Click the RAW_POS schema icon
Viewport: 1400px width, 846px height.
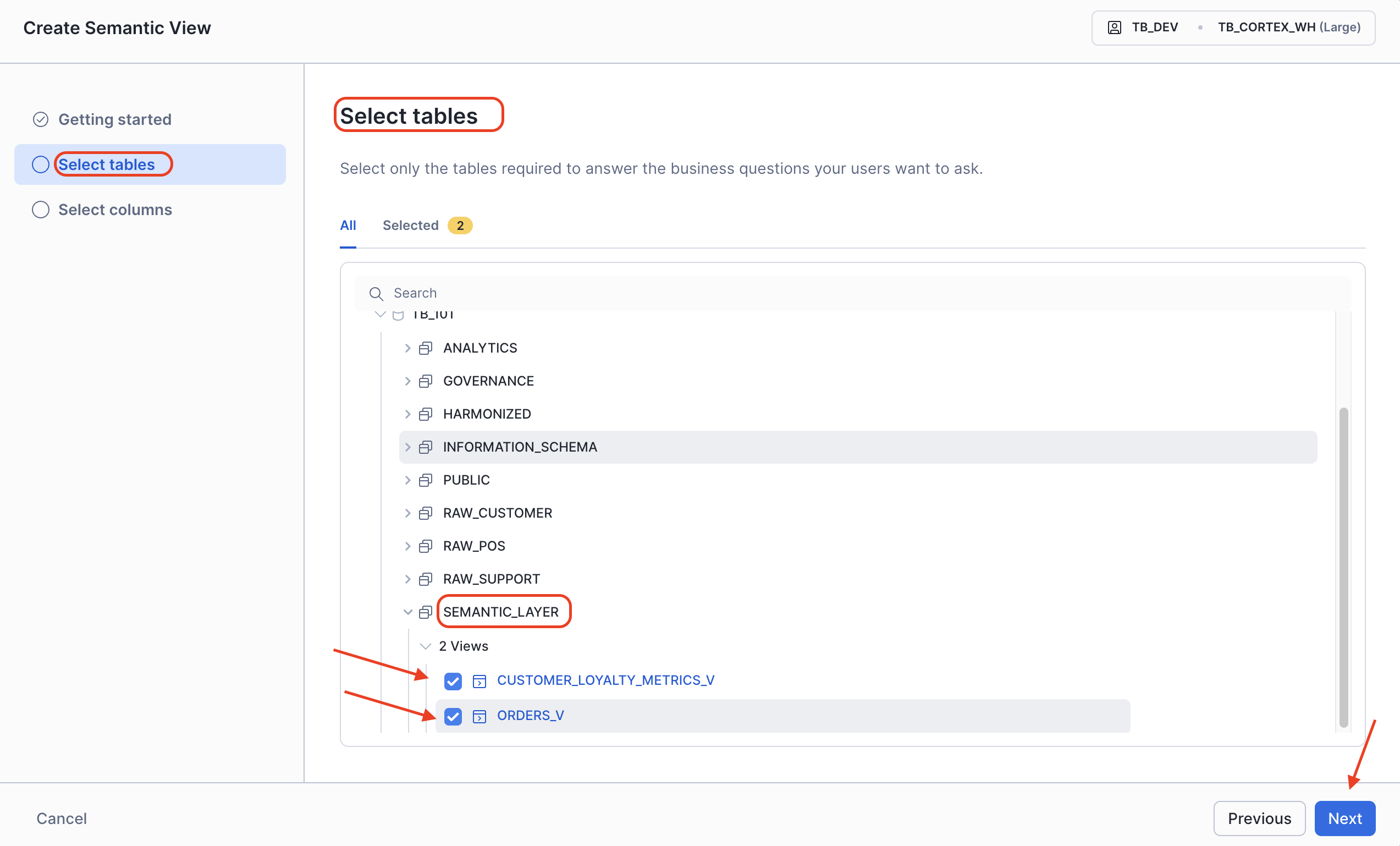[426, 546]
